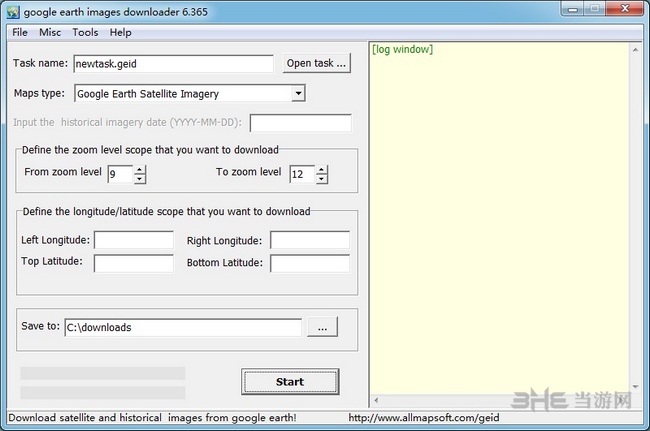650x431 pixels.
Task: Click the Start button
Action: (x=290, y=382)
